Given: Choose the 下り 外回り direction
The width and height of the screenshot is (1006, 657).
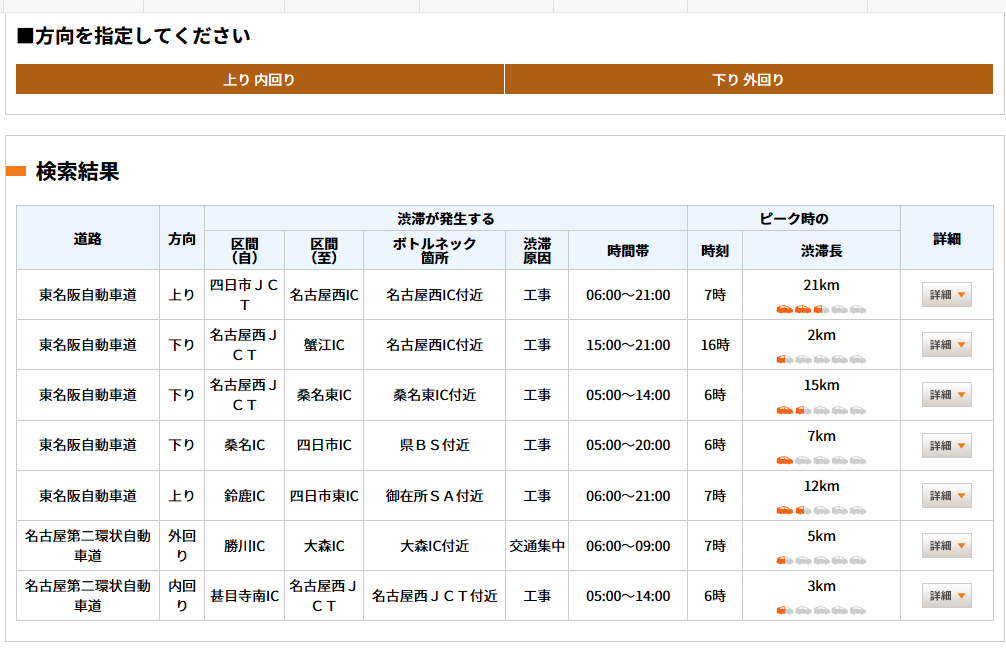Looking at the screenshot, I should point(748,80).
